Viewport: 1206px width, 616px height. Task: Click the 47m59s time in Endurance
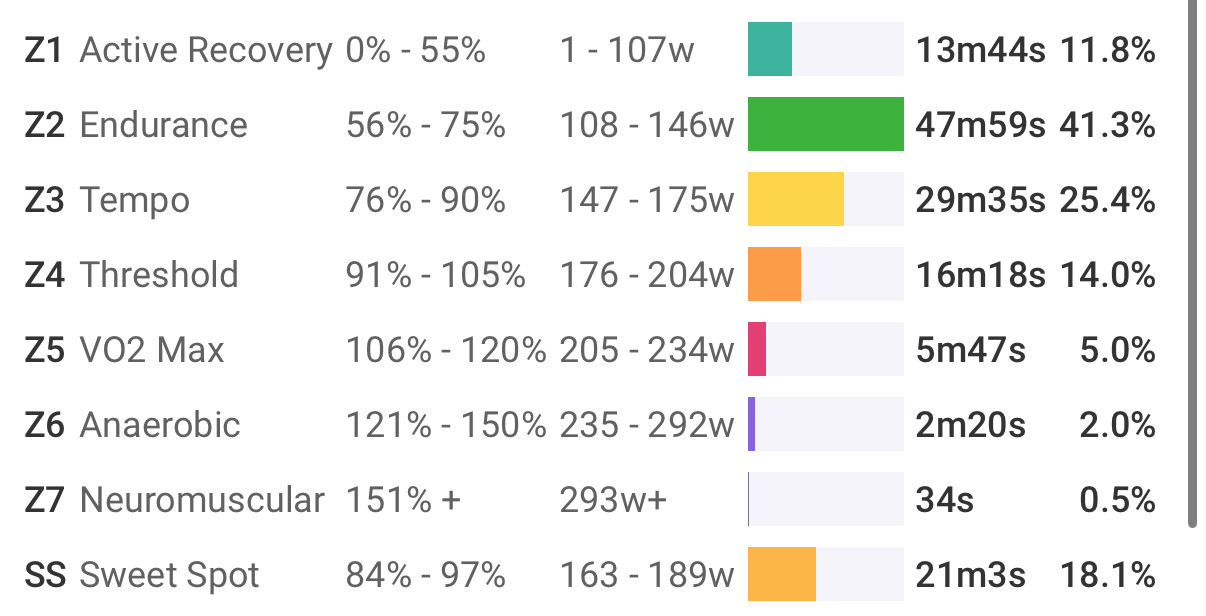point(981,125)
